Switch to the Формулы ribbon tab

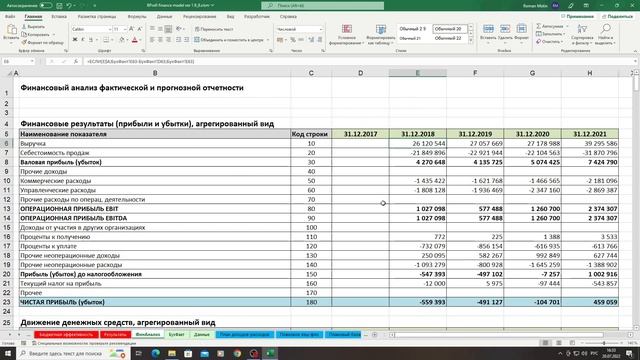(x=137, y=17)
